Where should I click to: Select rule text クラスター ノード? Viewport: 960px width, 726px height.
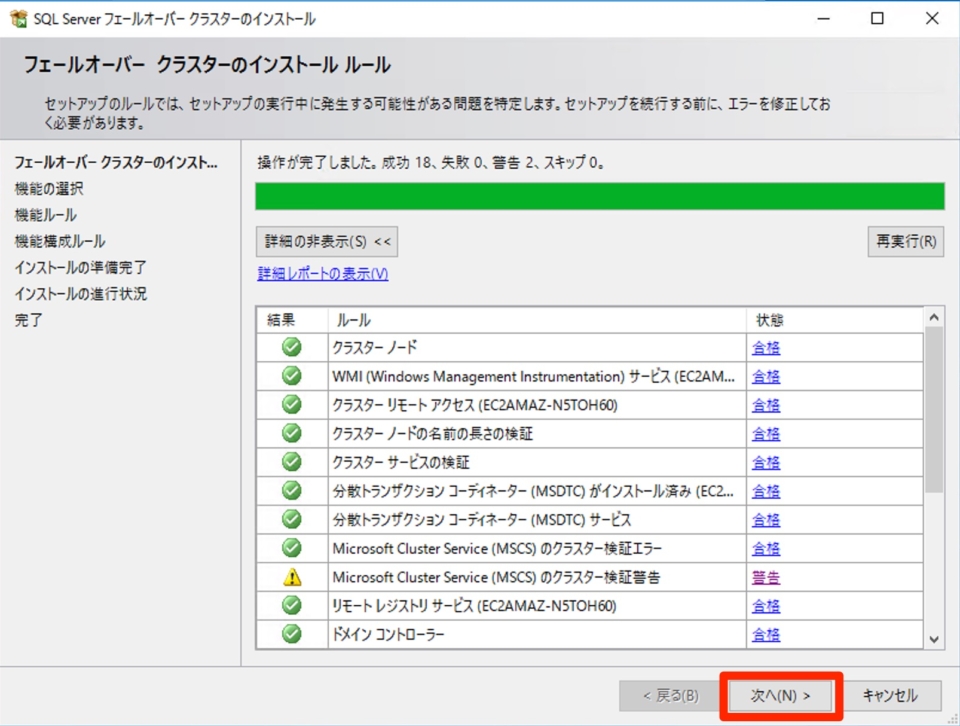(375, 348)
